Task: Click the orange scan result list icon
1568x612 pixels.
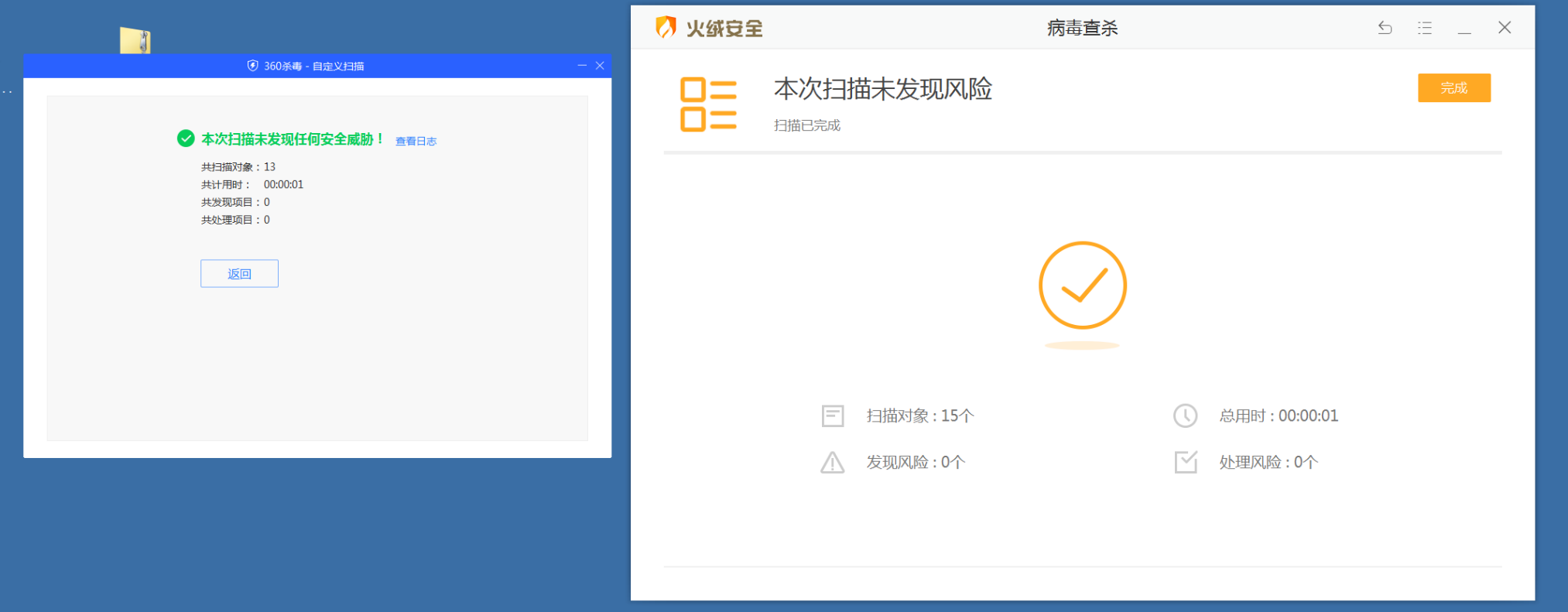Action: tap(707, 104)
